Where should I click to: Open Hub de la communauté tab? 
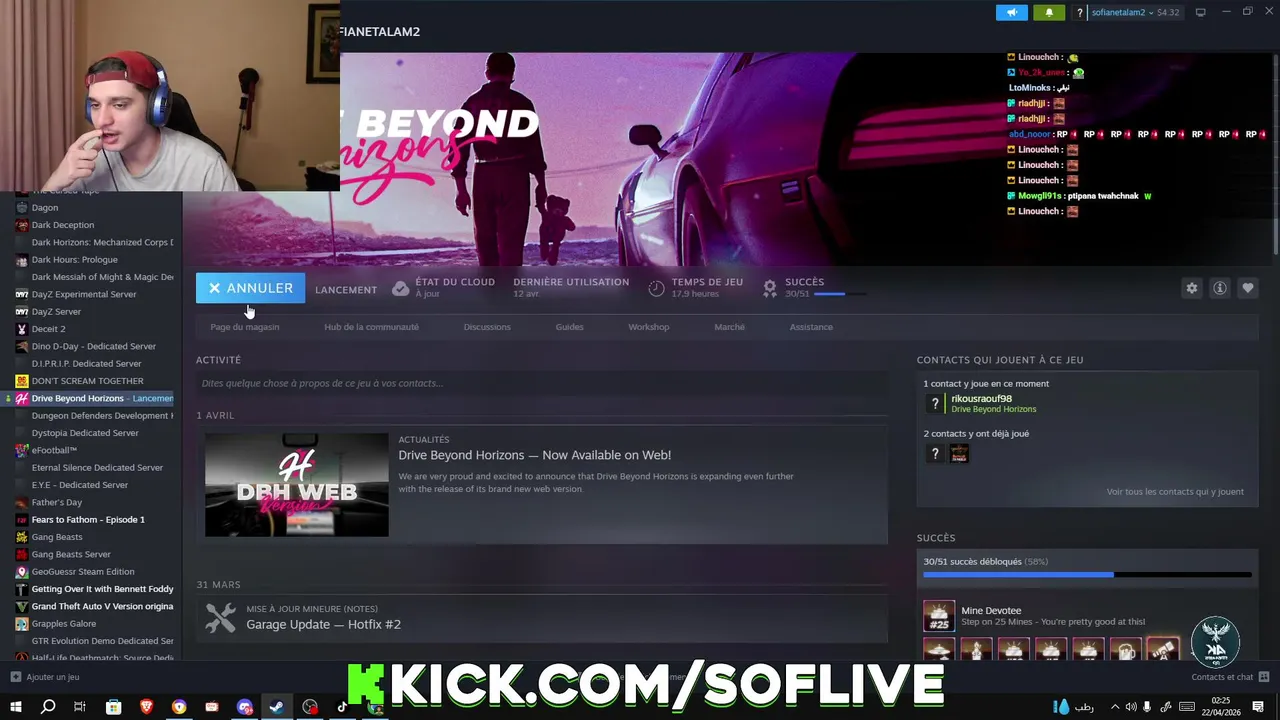[371, 327]
